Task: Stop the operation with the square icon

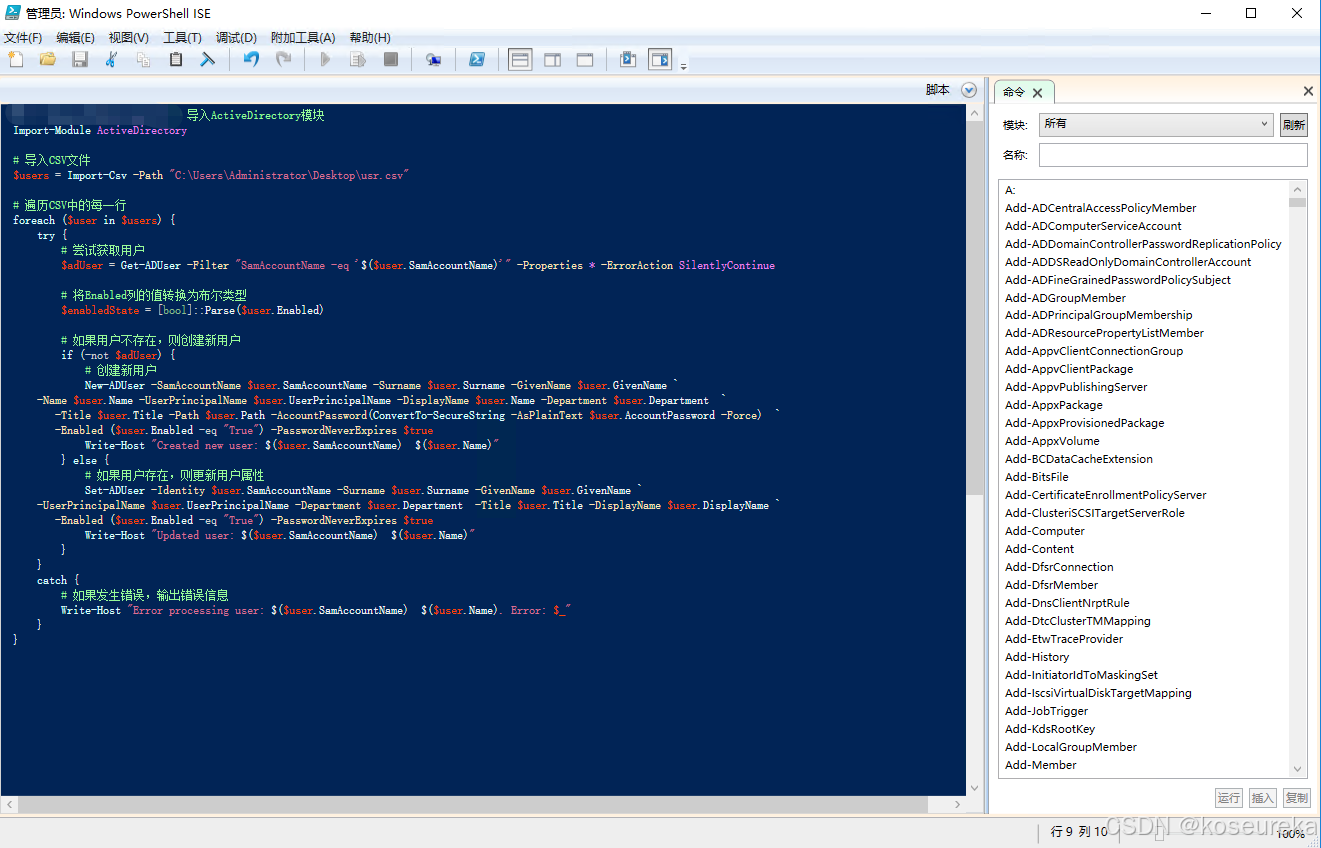Action: tap(391, 60)
